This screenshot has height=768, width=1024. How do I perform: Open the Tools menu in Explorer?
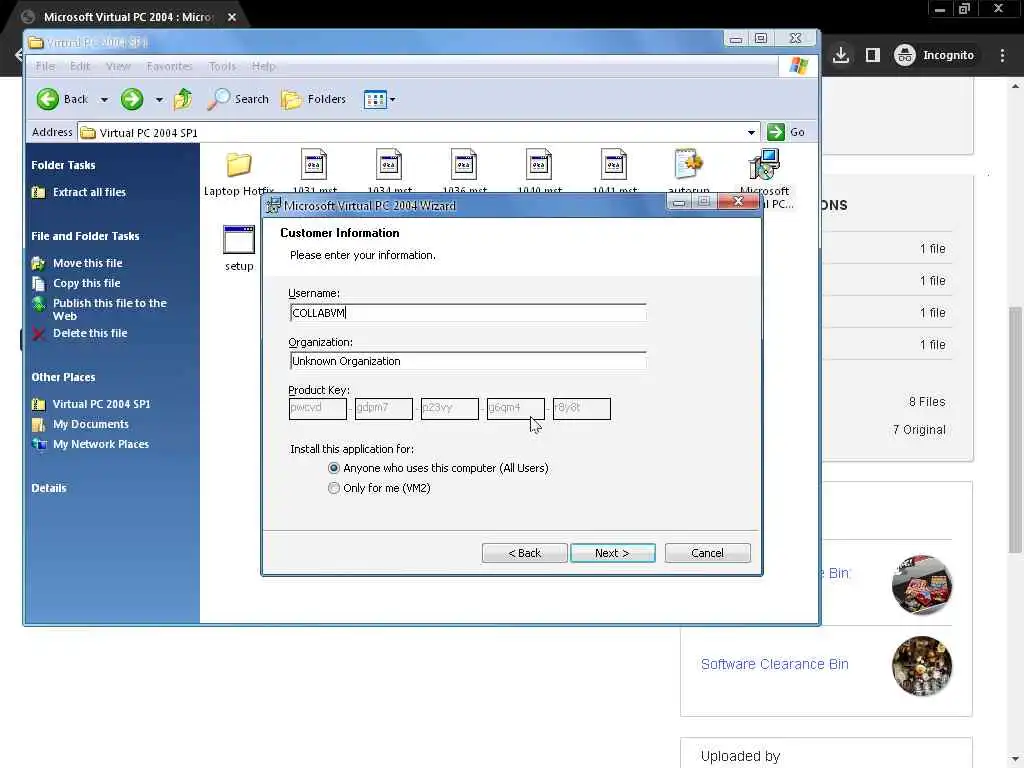click(222, 66)
